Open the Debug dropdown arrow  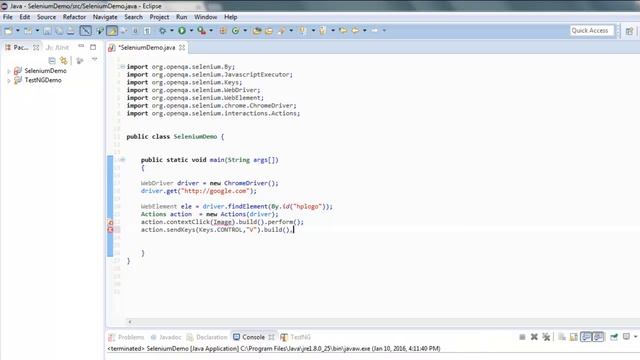(171, 31)
